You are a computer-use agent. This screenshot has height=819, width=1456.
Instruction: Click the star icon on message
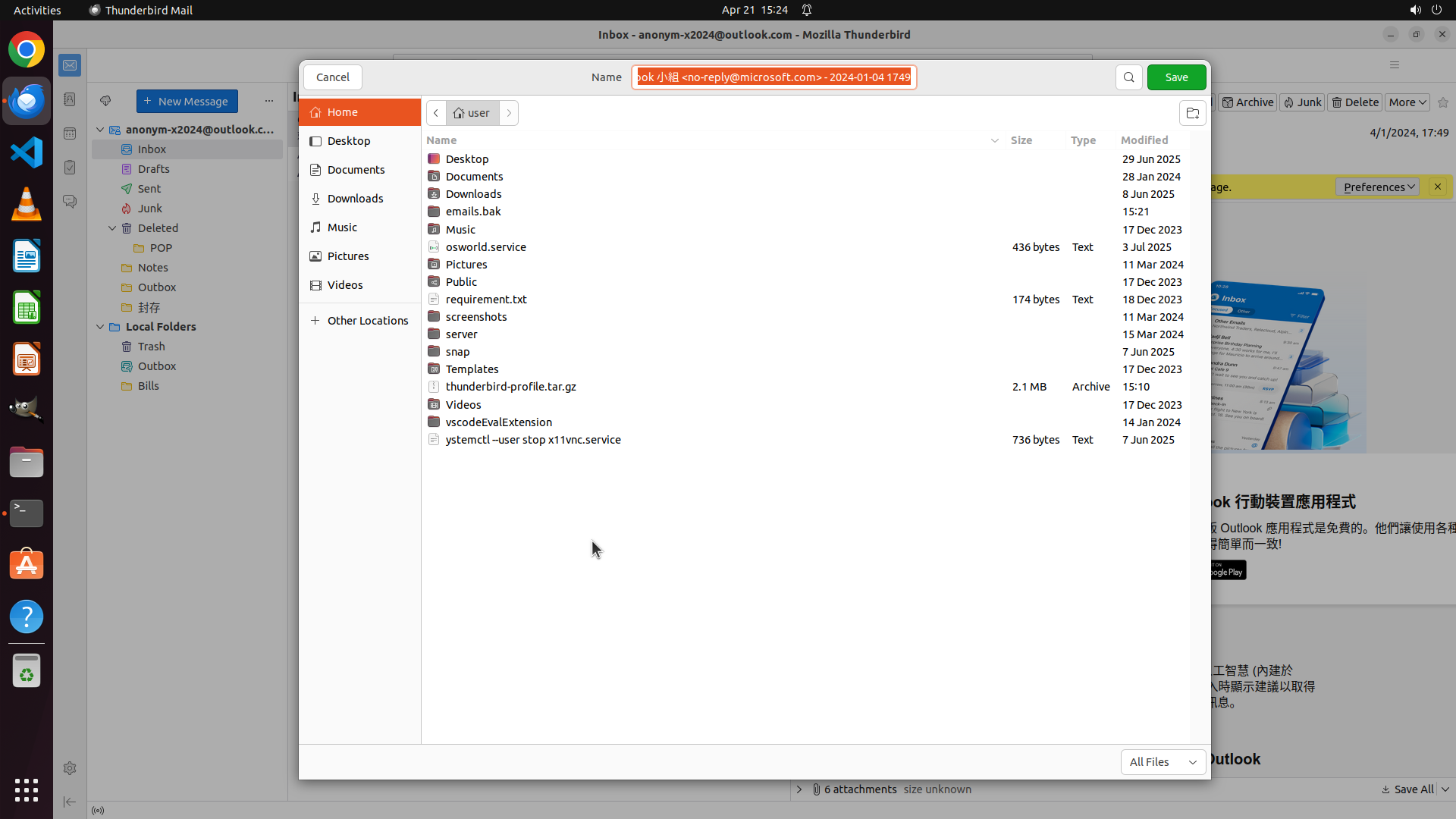pos(1442,102)
